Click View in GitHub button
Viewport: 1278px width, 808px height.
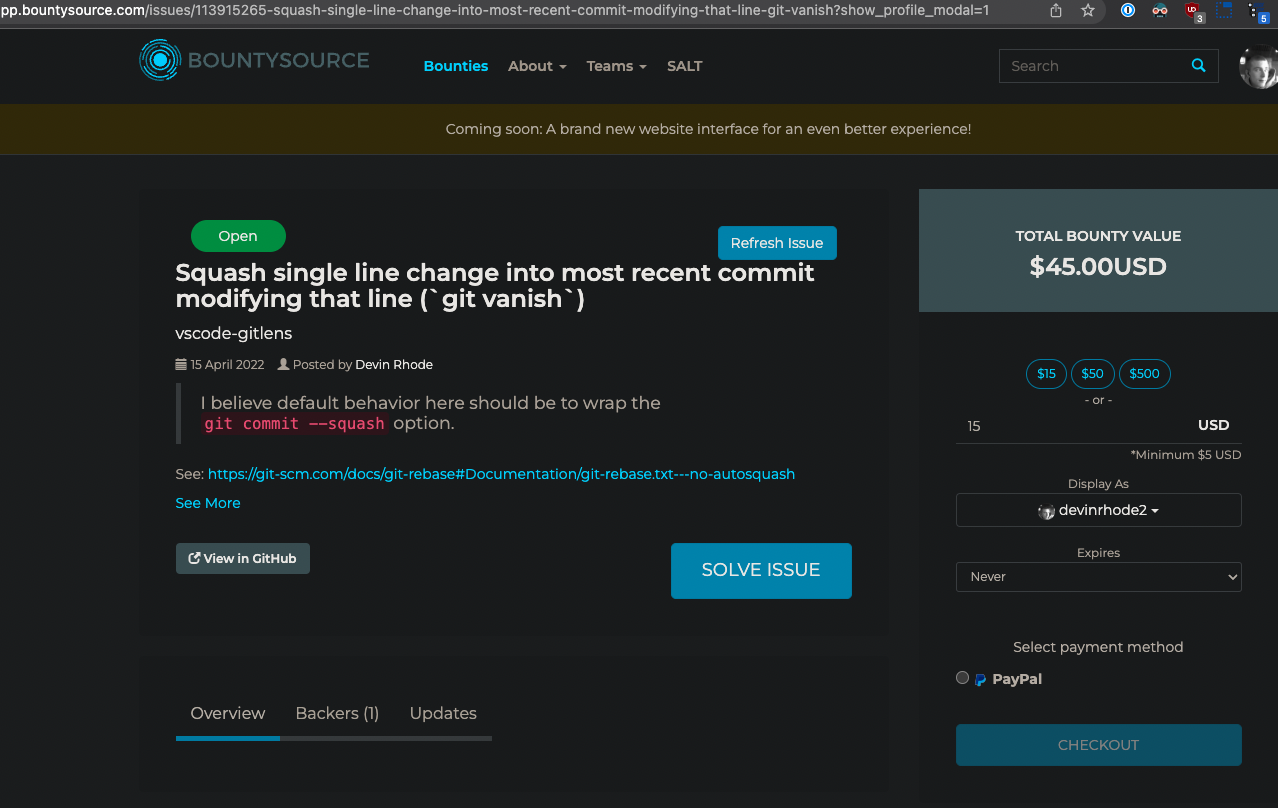[243, 559]
